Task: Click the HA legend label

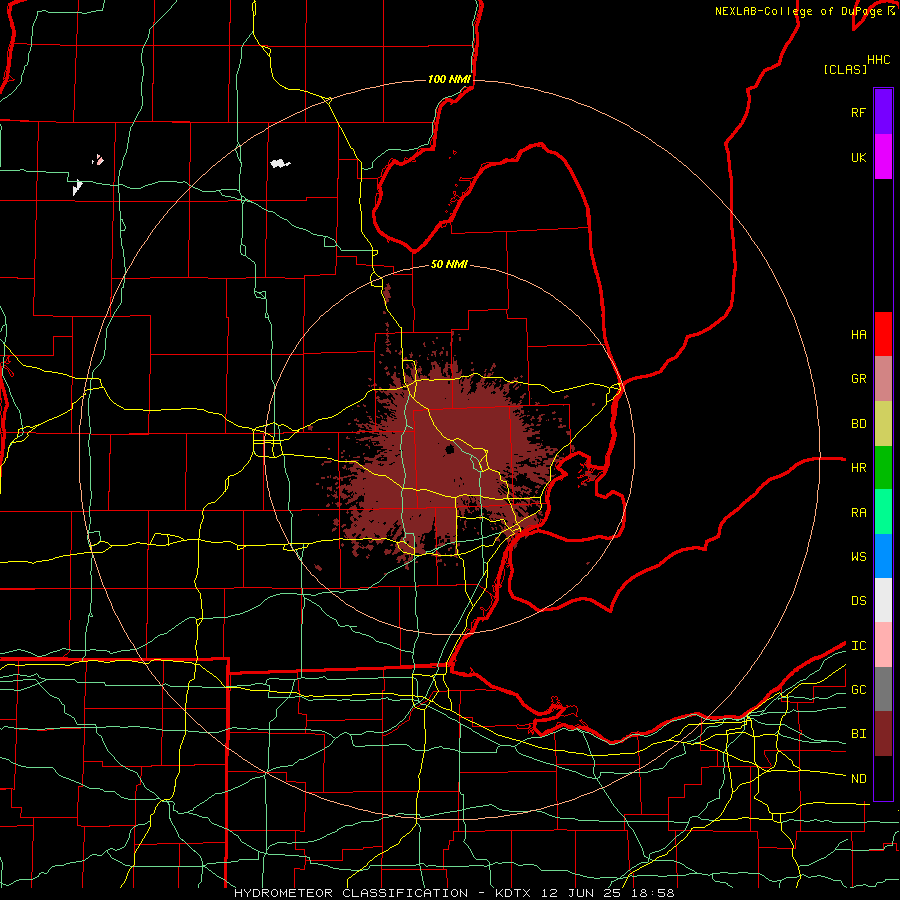Action: tap(858, 334)
